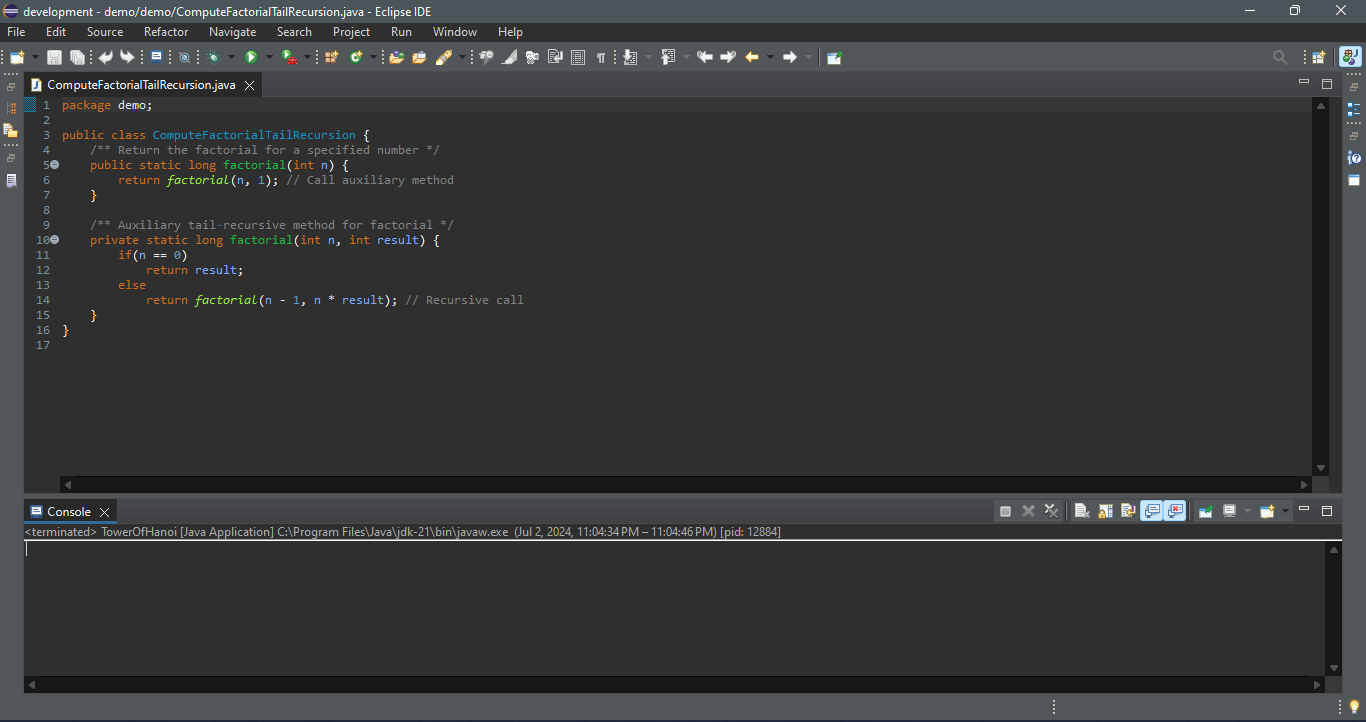The height and width of the screenshot is (722, 1366).
Task: Open the Open Console dropdown arrow
Action: 1285,511
